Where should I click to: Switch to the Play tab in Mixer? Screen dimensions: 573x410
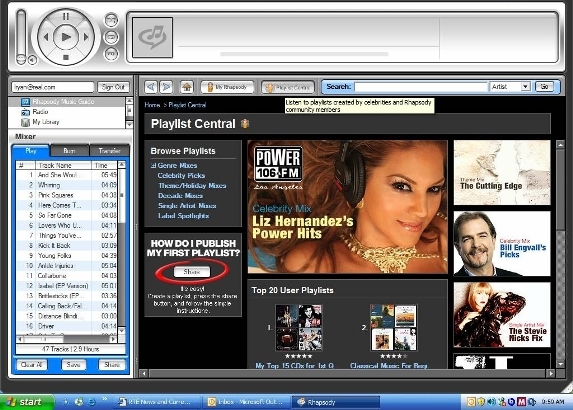point(31,150)
